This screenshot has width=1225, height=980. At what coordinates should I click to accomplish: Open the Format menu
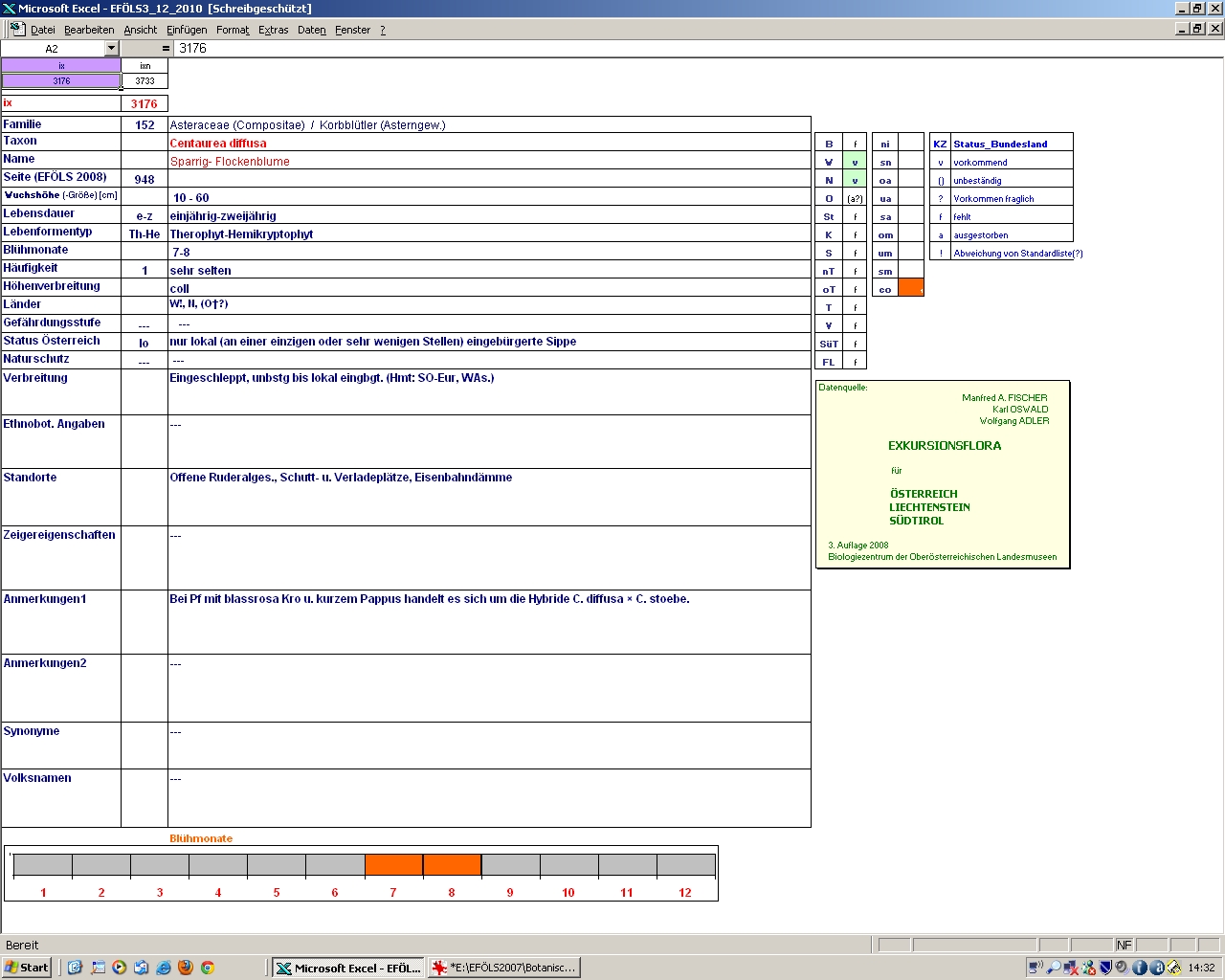(x=233, y=30)
